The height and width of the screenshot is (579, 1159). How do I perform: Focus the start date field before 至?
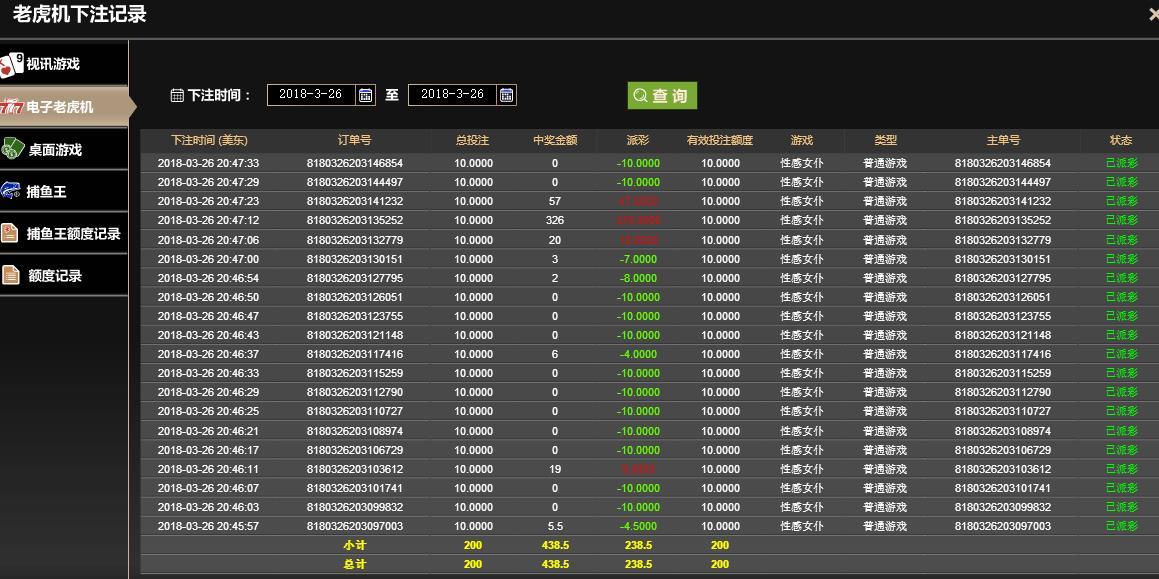(311, 95)
